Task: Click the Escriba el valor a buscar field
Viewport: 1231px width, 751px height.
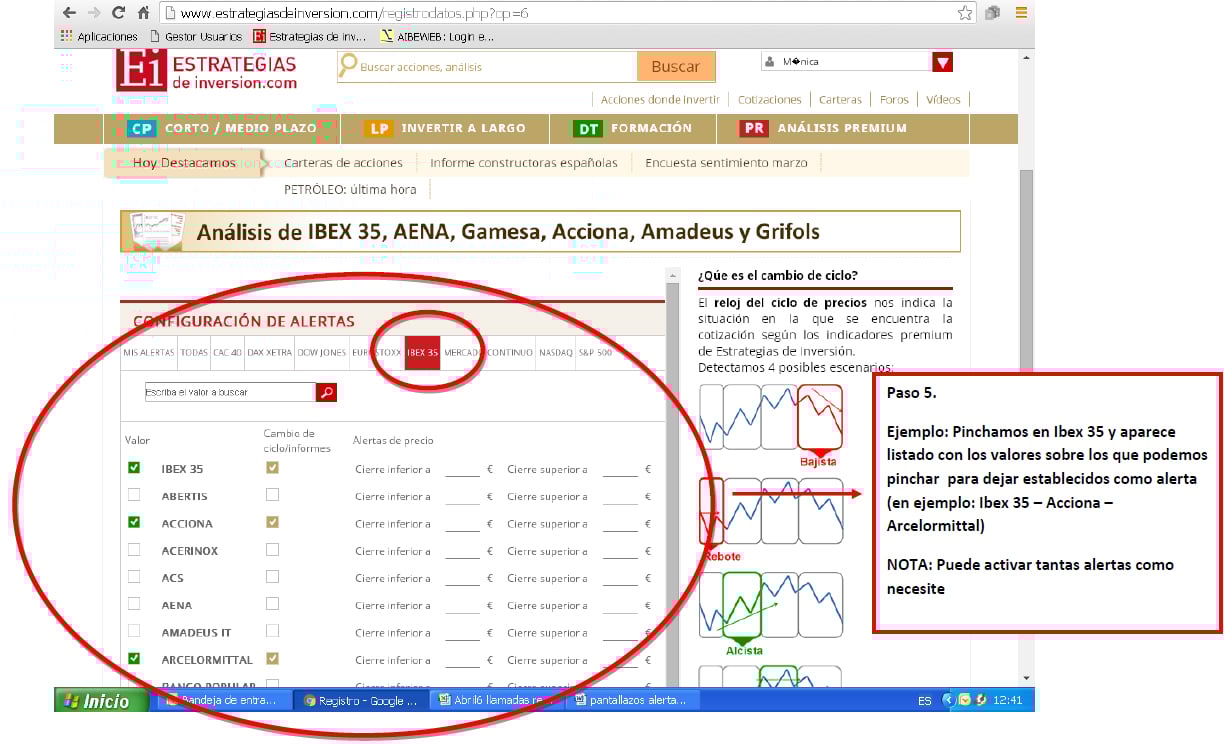Action: point(229,392)
